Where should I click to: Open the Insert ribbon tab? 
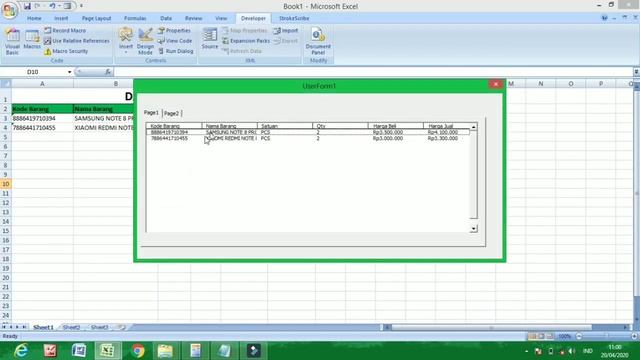[x=61, y=18]
